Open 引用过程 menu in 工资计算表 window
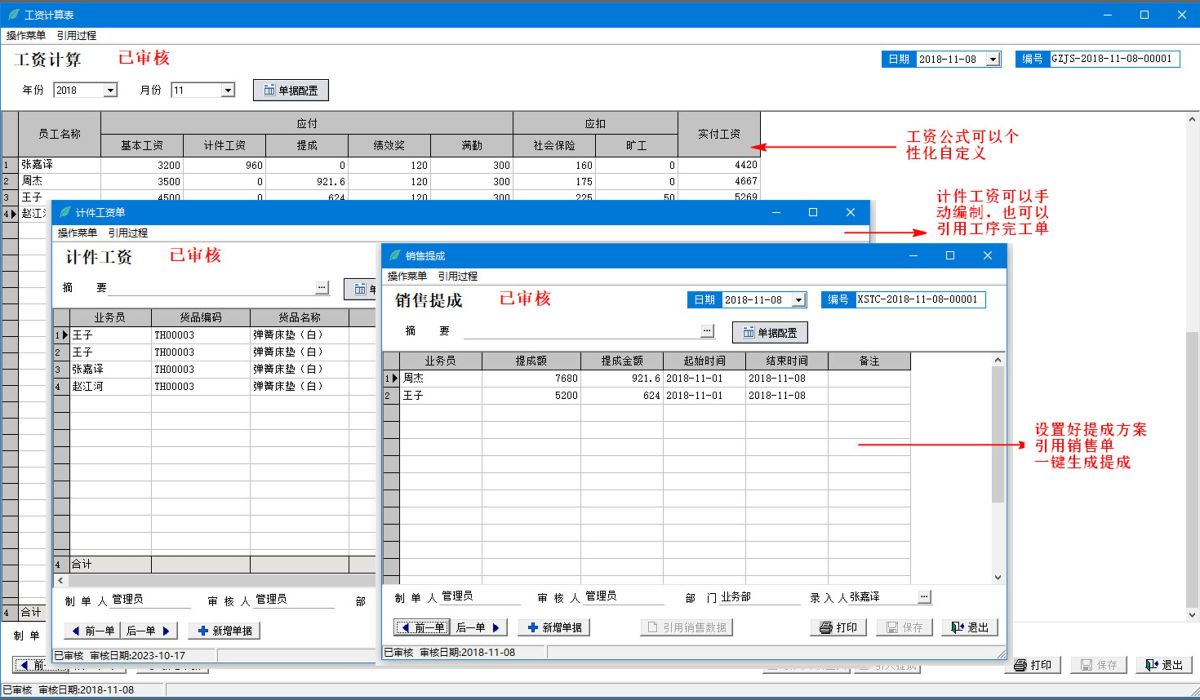Image resolution: width=1200 pixels, height=700 pixels. pos(77,35)
